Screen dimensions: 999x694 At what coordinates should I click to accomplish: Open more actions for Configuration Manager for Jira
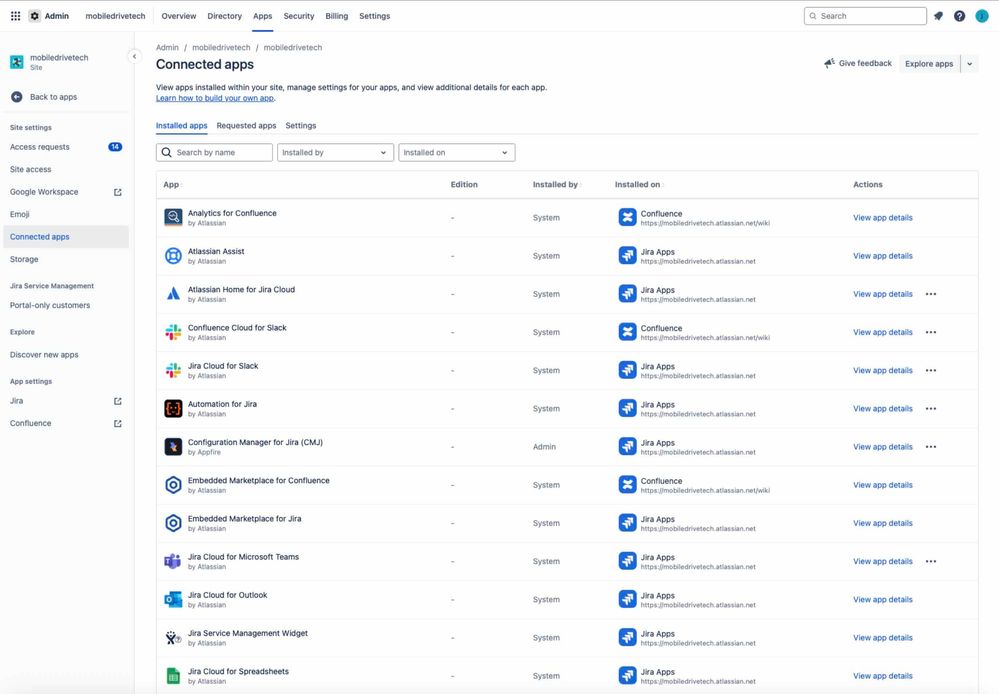[931, 447]
